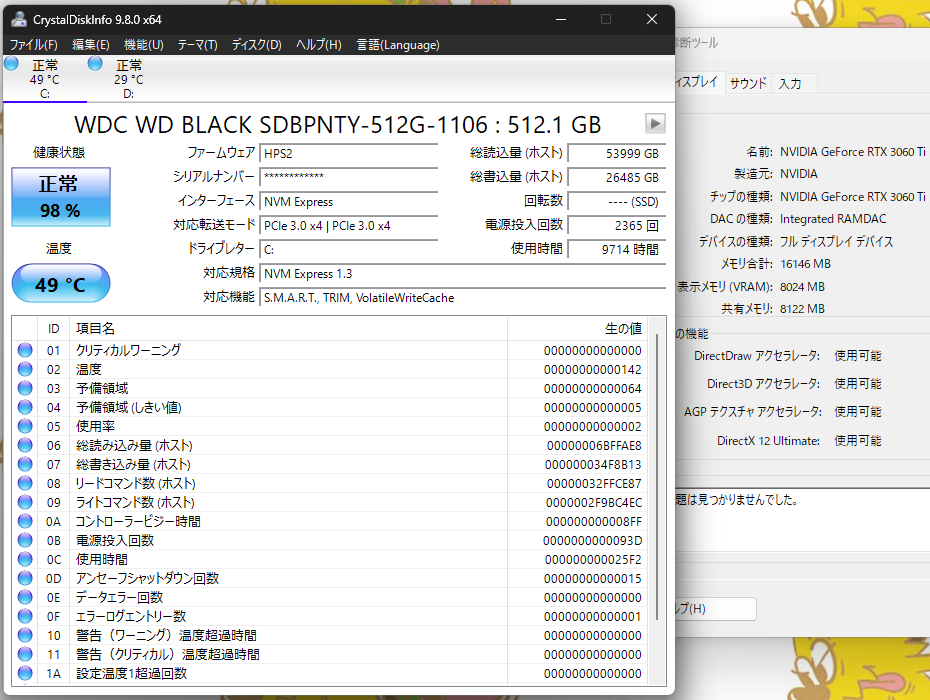This screenshot has width=930, height=700.
Task: Click Integrated RAMDAC value
Action: [x=833, y=219]
